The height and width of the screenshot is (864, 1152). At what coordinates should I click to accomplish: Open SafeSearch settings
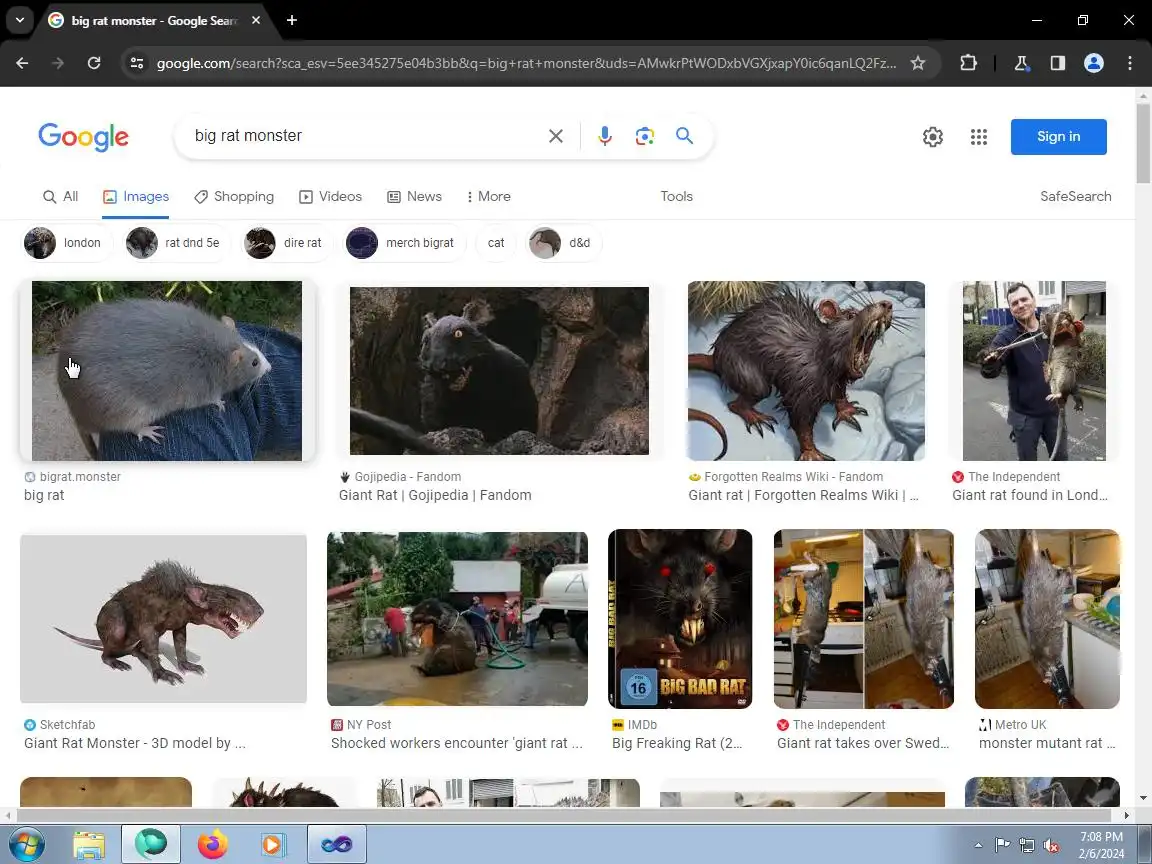tap(1076, 196)
